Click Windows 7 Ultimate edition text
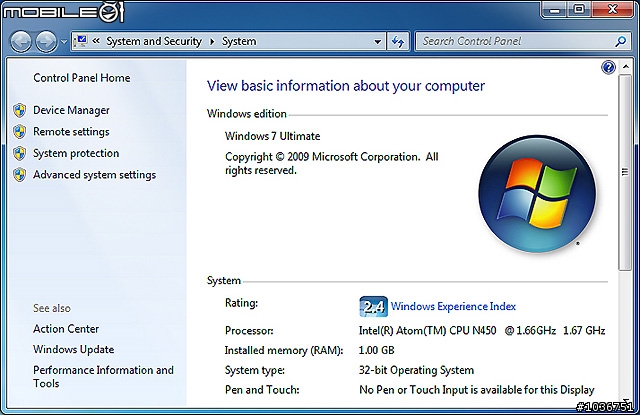Image resolution: width=640 pixels, height=415 pixels. [273, 136]
